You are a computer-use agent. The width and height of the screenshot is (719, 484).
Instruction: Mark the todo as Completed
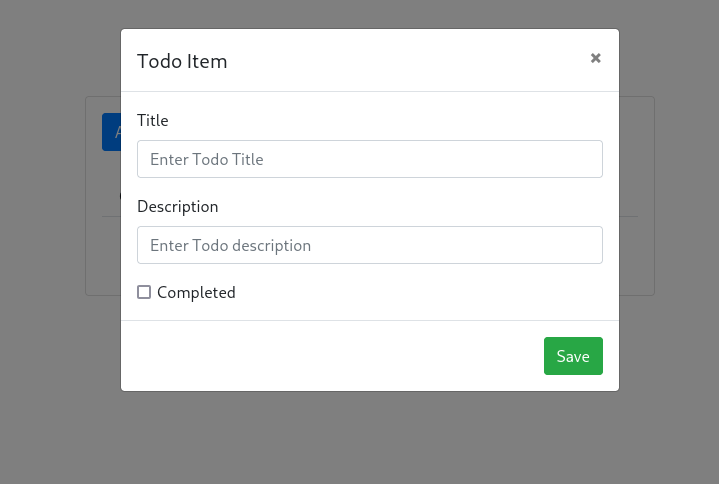click(144, 292)
